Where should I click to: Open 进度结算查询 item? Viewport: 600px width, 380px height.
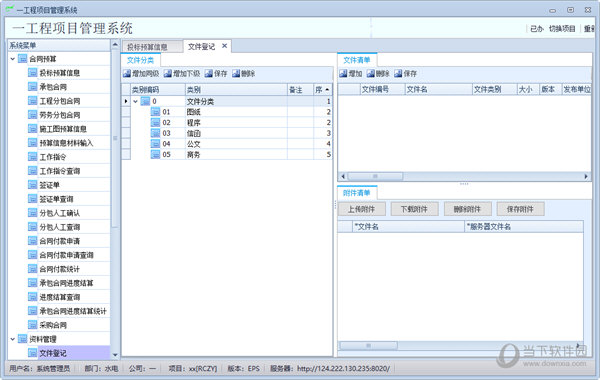59,297
